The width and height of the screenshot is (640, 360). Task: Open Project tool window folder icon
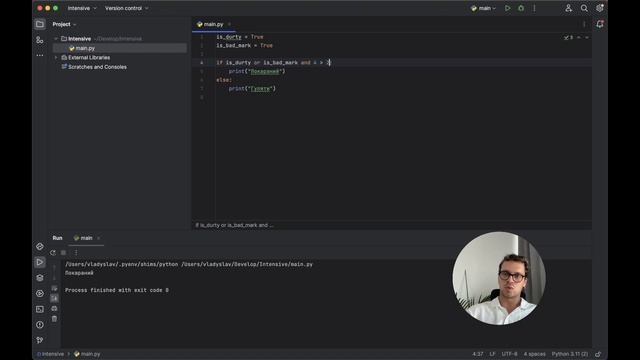click(x=40, y=24)
